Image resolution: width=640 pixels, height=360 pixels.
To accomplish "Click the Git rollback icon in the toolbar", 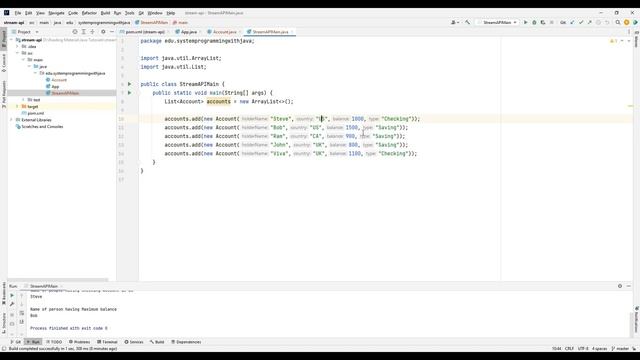I will pos(607,22).
